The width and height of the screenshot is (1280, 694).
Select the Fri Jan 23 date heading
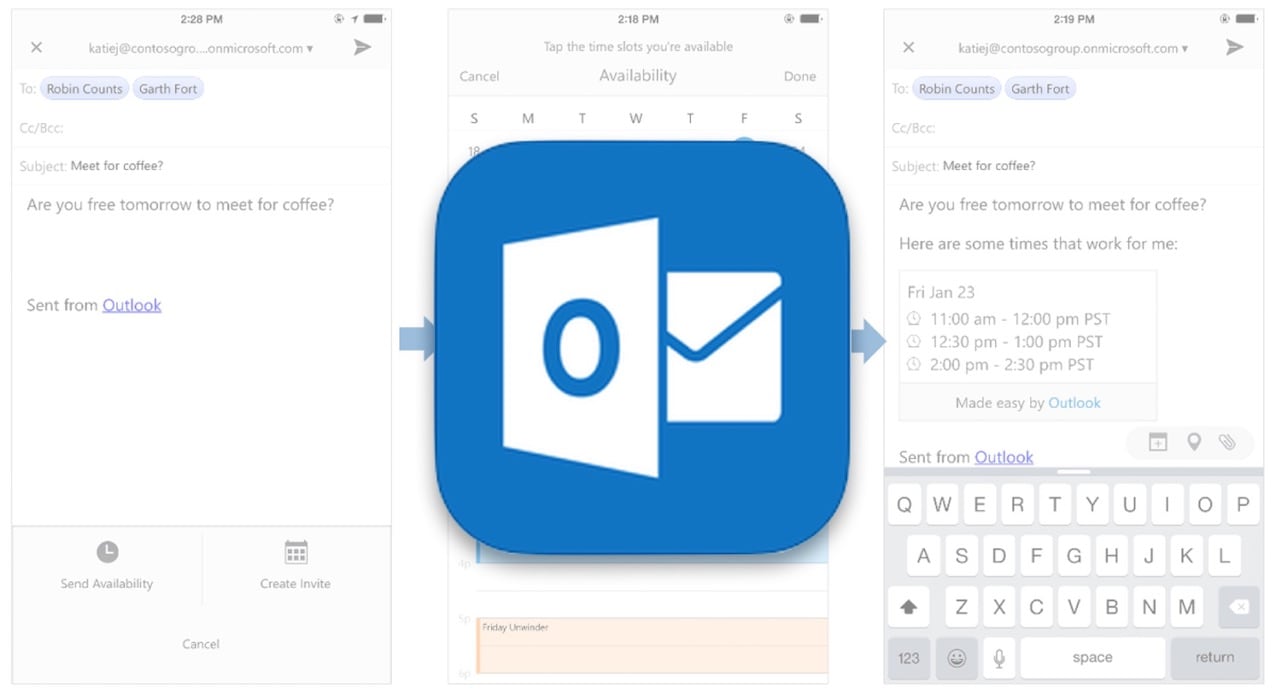click(x=941, y=292)
